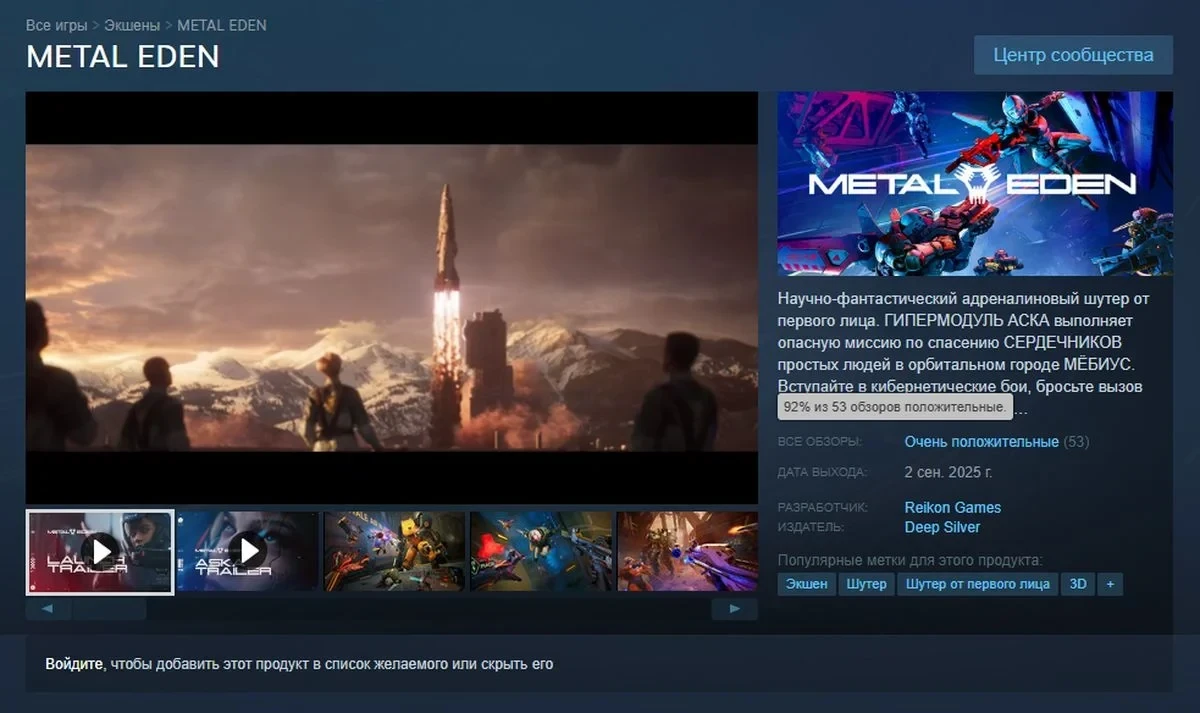Viewport: 1200px width, 713px height.
Task: Click the thumbnail strip scrollbar handle
Action: pos(109,608)
